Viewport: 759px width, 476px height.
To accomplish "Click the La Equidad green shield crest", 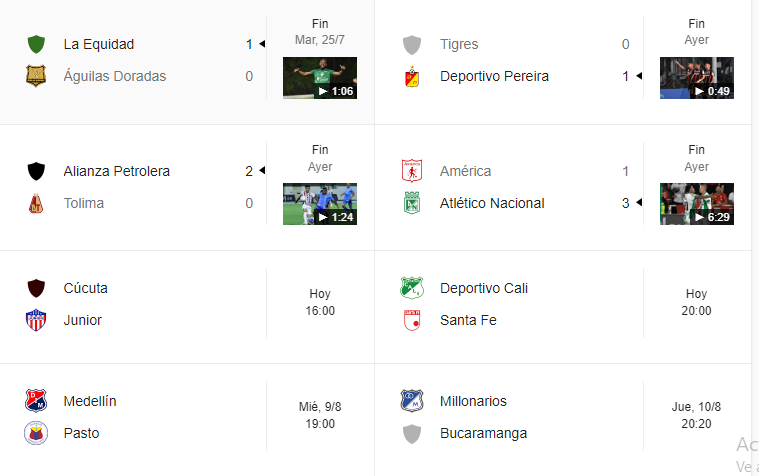I will coord(36,44).
